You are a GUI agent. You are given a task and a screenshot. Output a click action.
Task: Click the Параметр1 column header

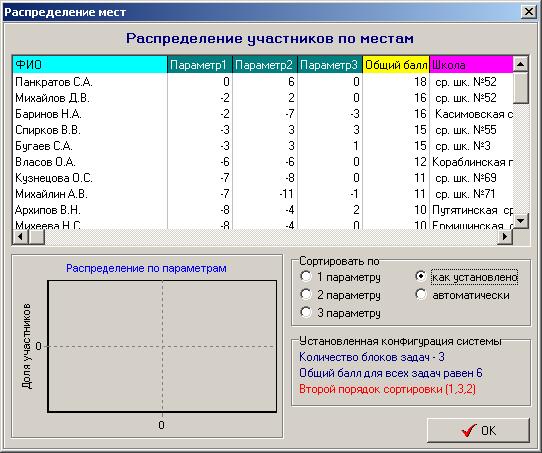[x=200, y=65]
